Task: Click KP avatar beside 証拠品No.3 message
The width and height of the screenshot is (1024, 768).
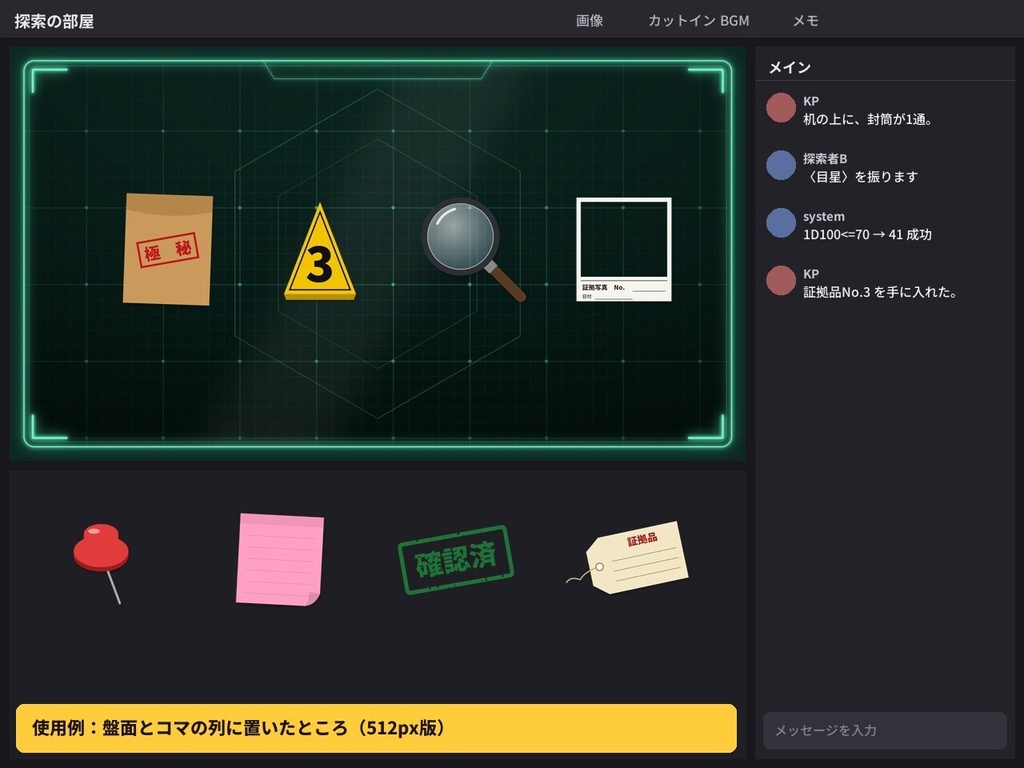Action: tap(780, 281)
